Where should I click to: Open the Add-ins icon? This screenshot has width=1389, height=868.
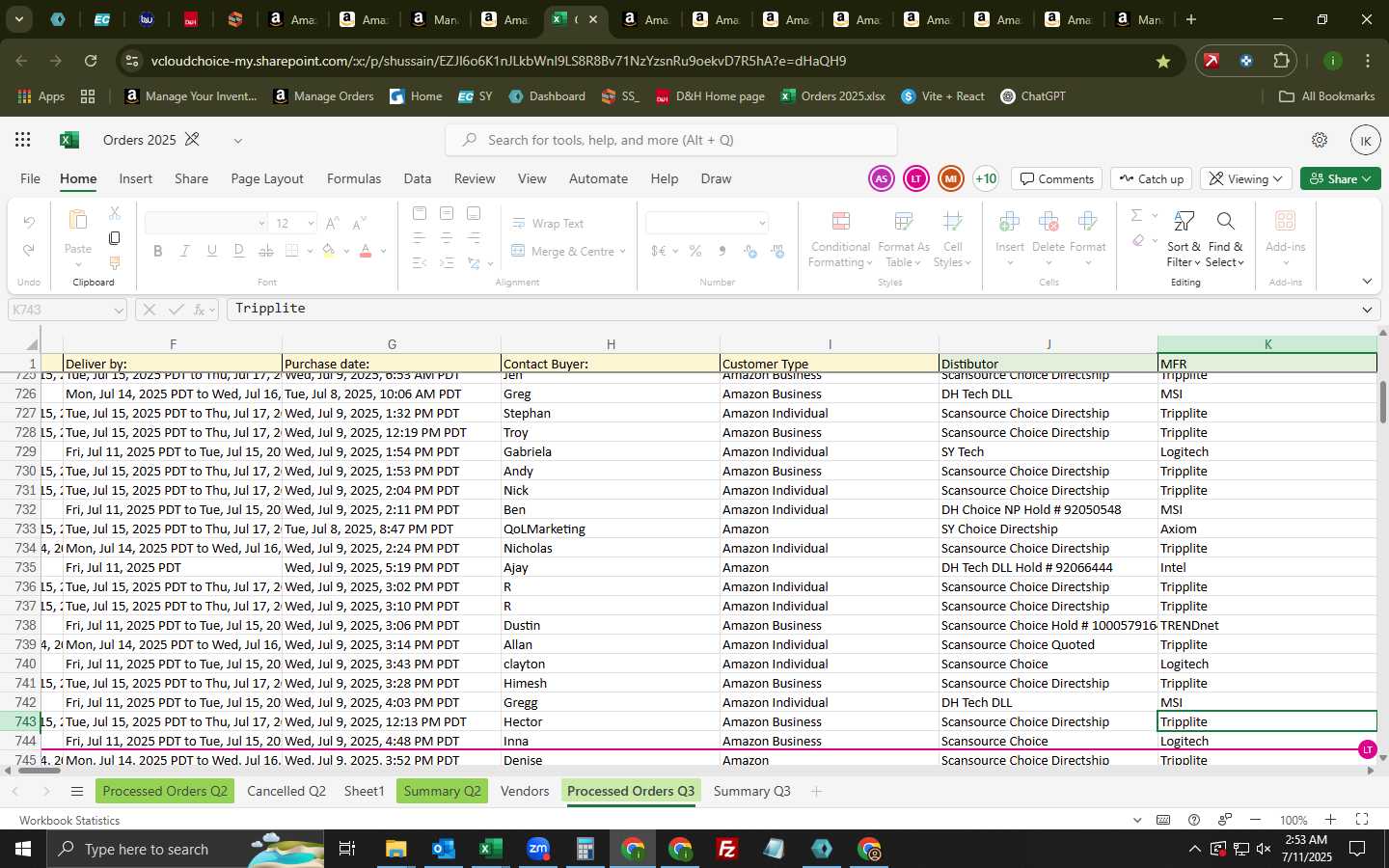click(1285, 223)
